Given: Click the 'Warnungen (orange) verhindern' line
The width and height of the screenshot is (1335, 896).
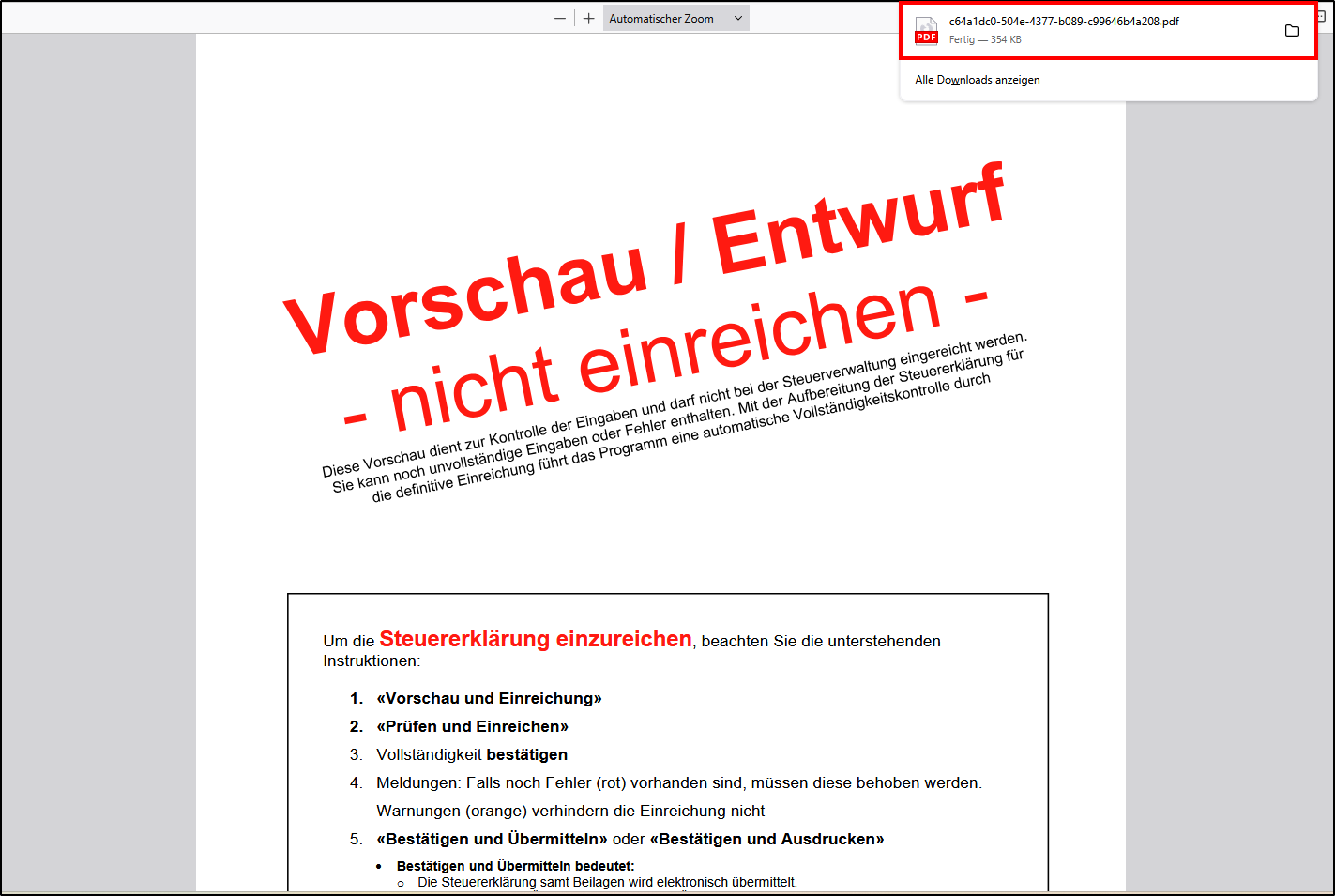Looking at the screenshot, I should coord(570,811).
